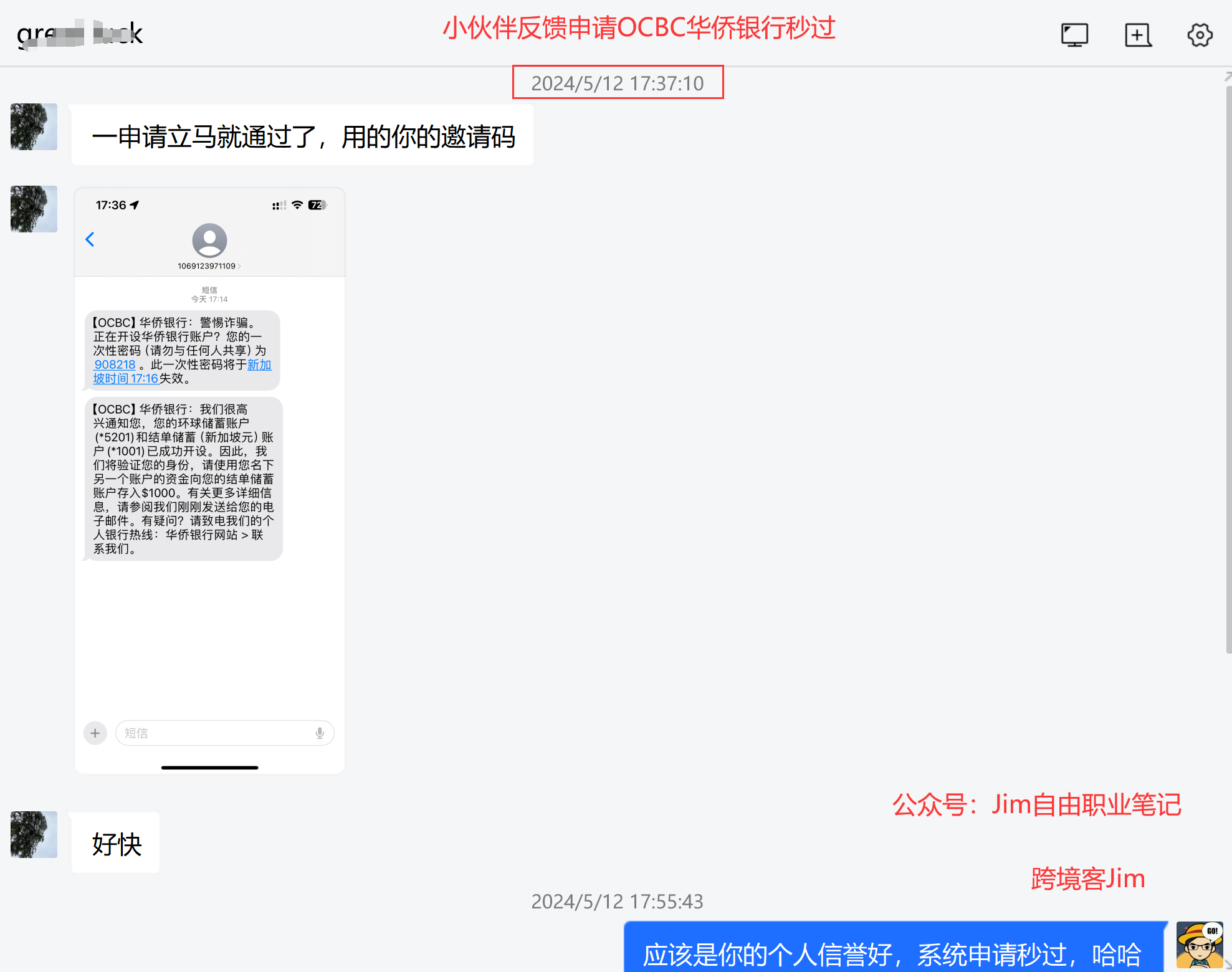Open the one-time password link 908218
The image size is (1232, 972).
pos(115,364)
